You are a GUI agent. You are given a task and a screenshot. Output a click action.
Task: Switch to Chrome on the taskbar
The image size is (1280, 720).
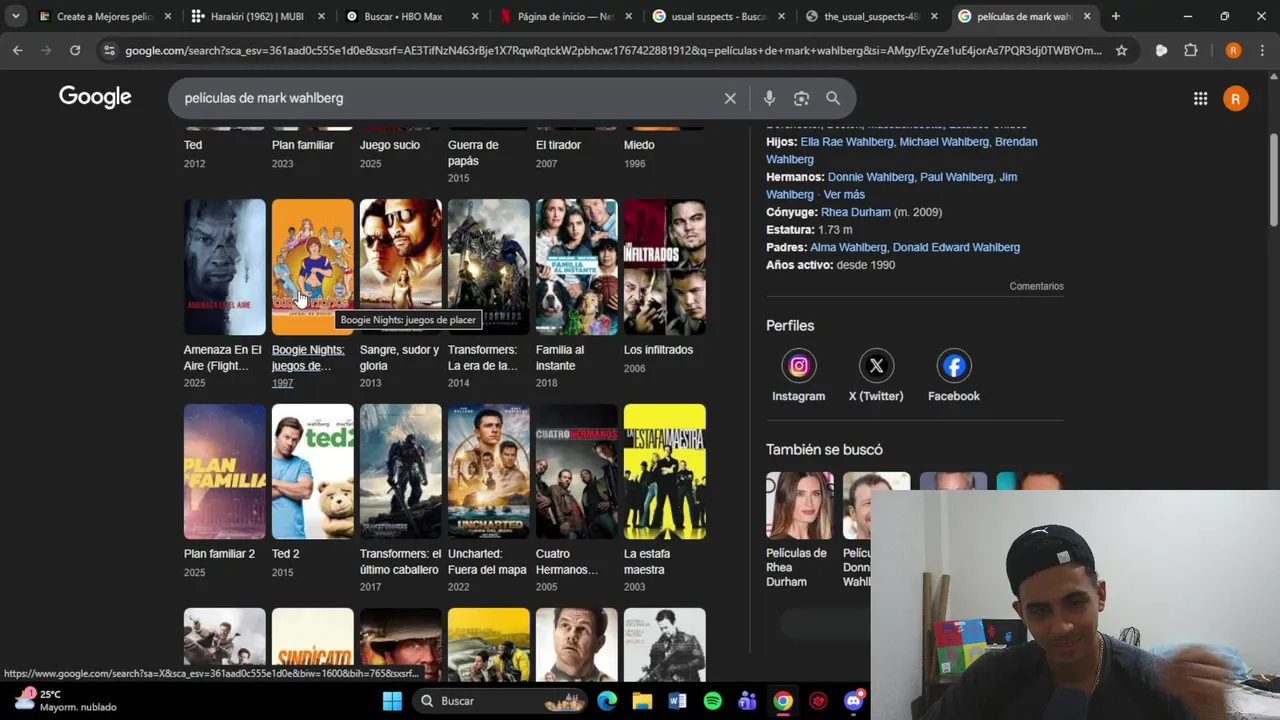(783, 701)
